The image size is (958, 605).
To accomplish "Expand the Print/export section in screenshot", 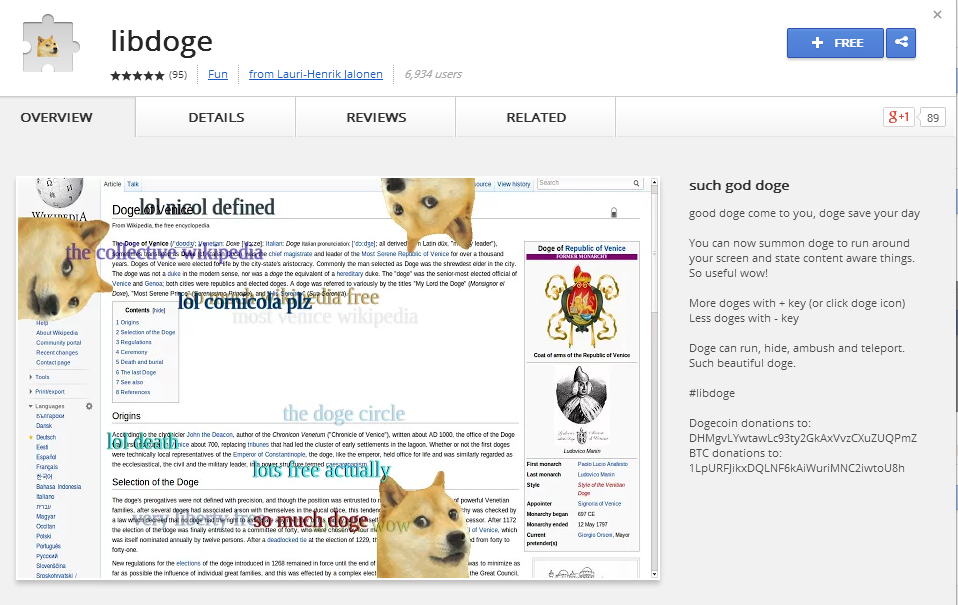I will pos(47,392).
